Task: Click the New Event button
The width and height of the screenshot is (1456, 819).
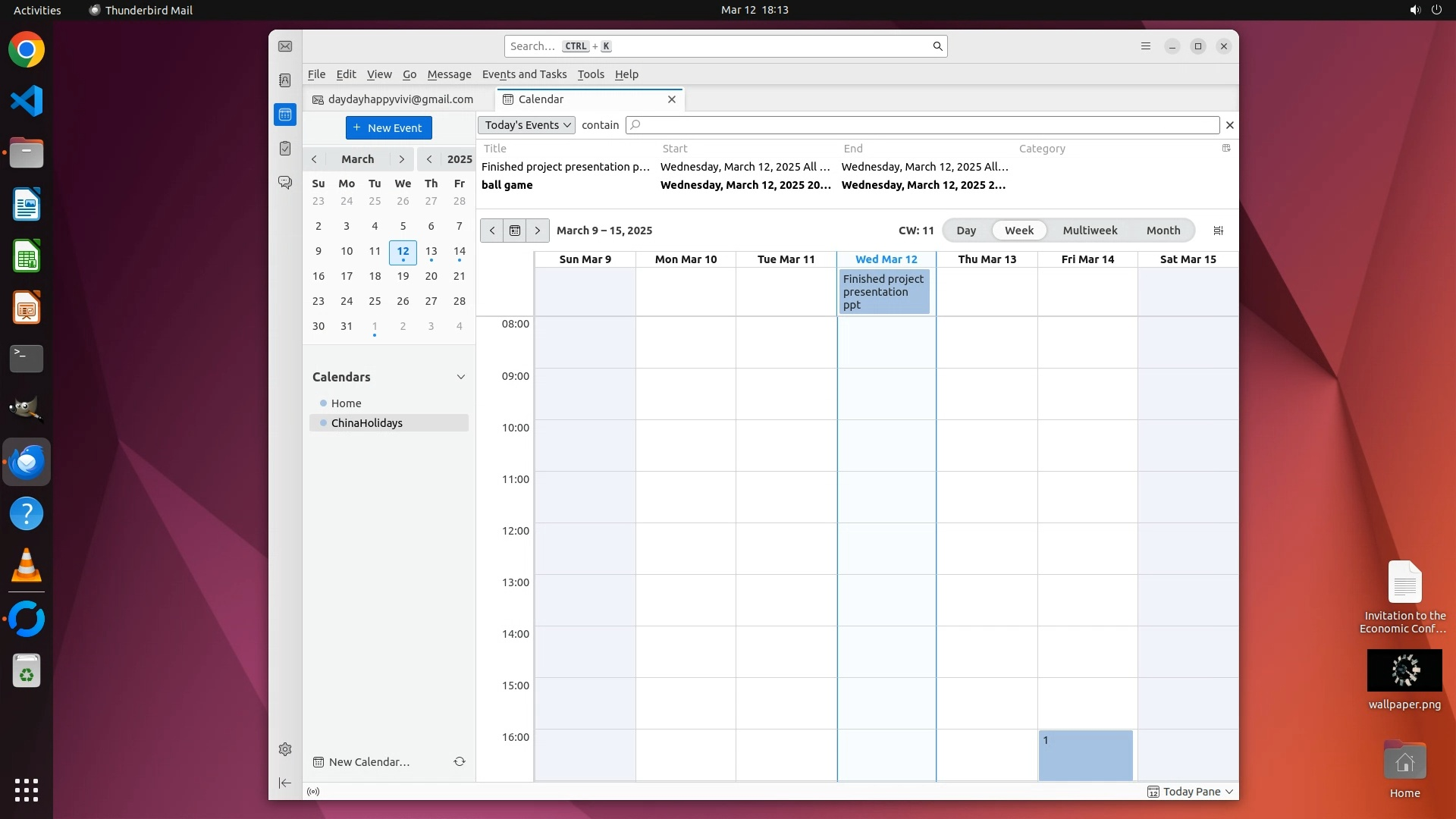Action: point(389,127)
